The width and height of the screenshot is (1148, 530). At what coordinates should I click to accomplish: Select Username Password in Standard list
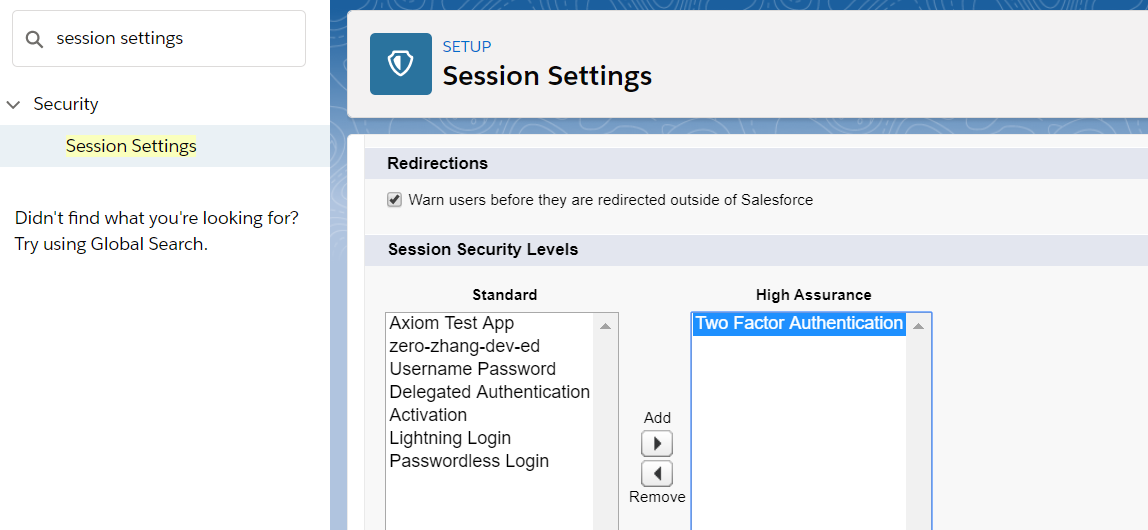pos(473,369)
